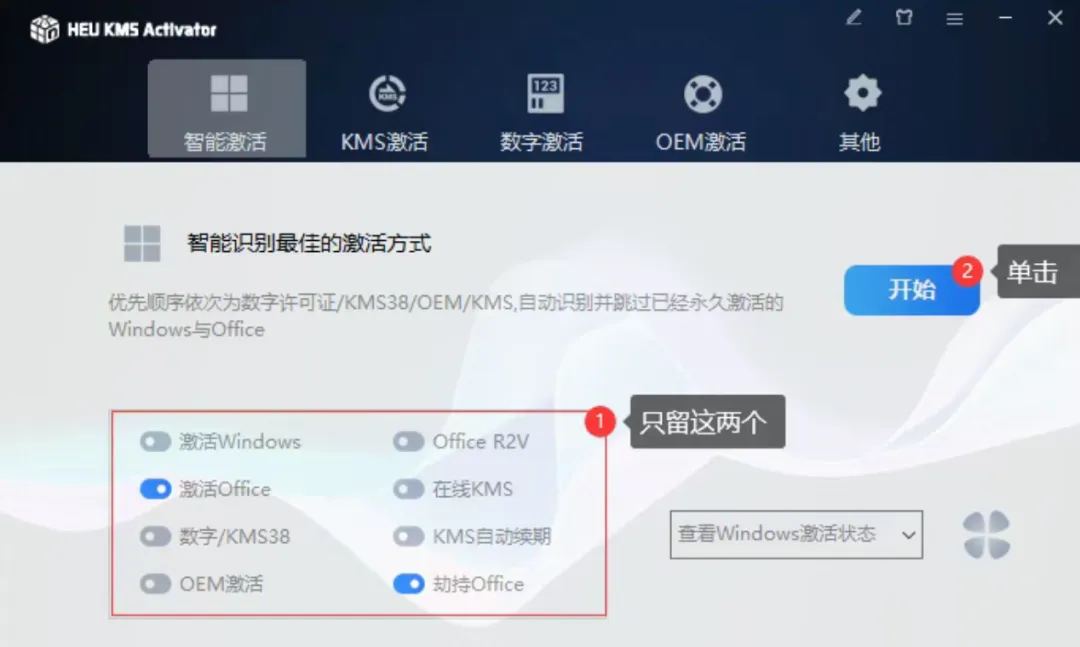Viewport: 1080px width, 647px height.
Task: Click the HEU KMS Activator cube logo
Action: (45, 29)
